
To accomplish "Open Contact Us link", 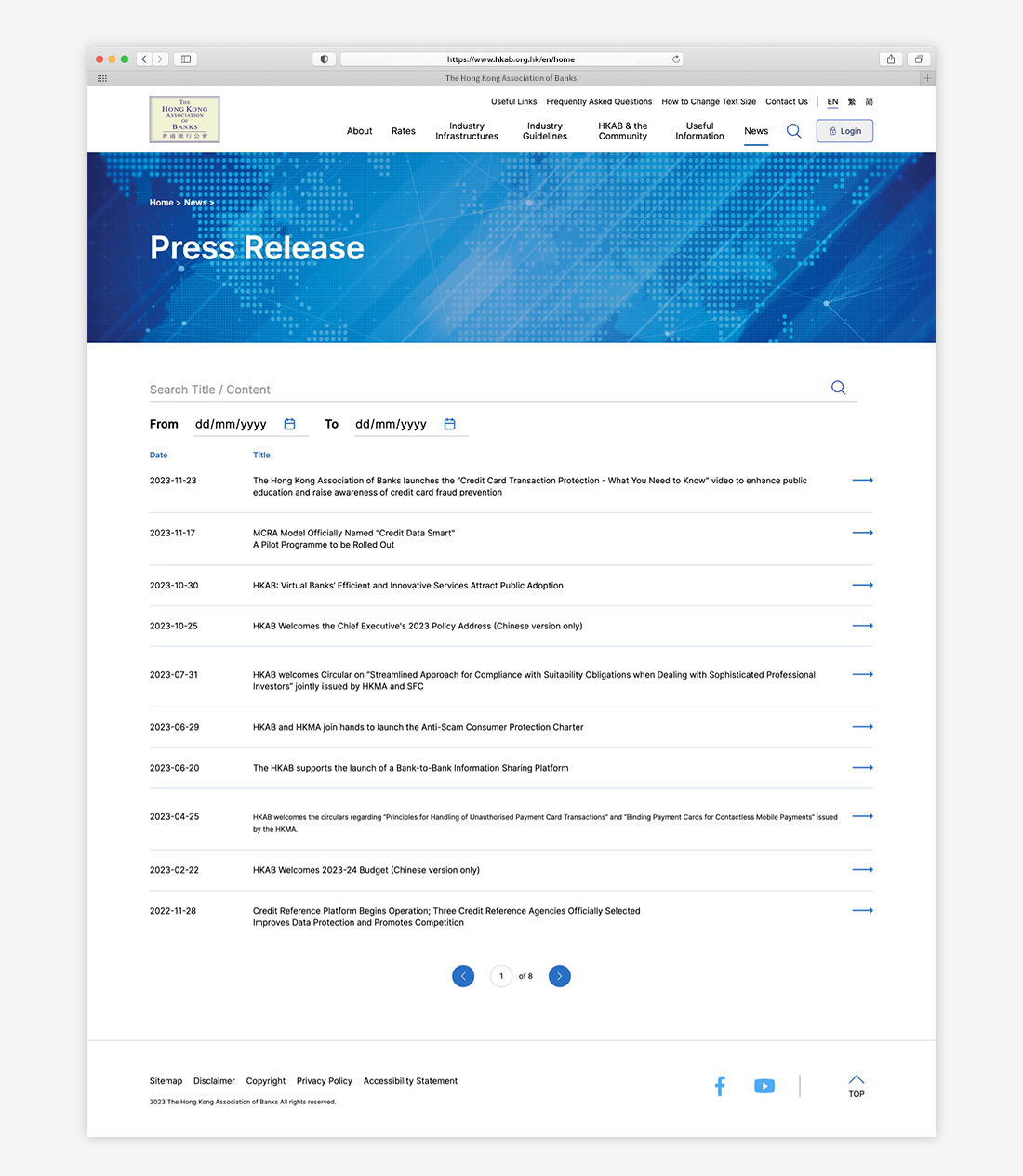I will (x=787, y=101).
